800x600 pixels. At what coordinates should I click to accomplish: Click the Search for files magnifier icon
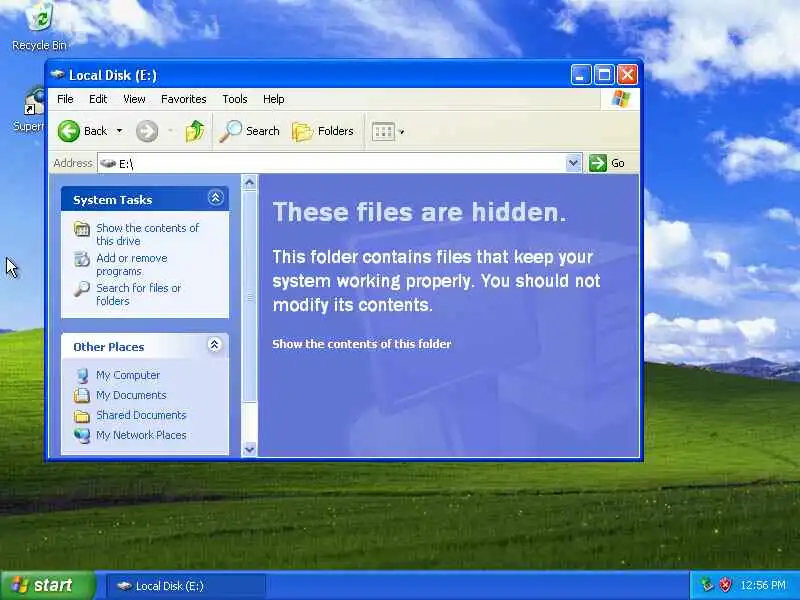coord(82,289)
